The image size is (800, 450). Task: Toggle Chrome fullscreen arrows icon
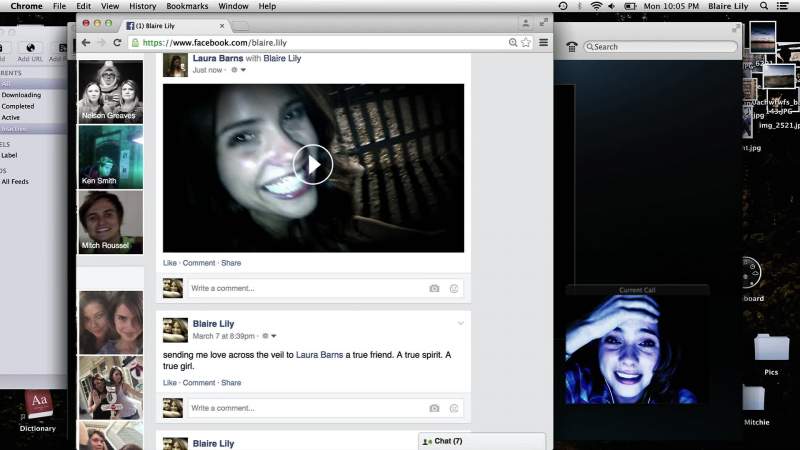pos(544,22)
